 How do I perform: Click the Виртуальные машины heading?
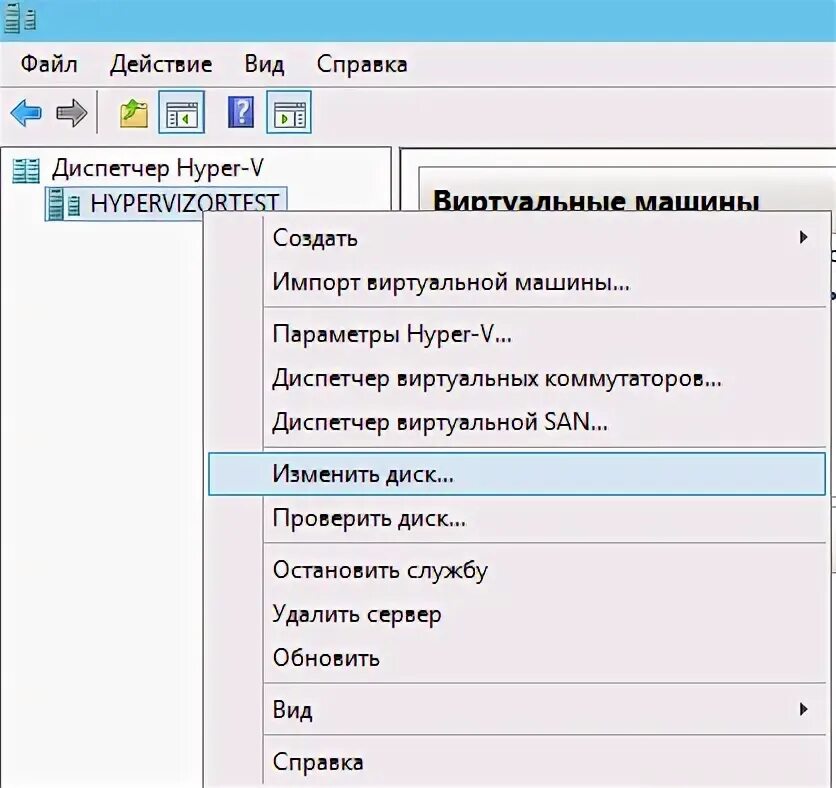coord(596,202)
